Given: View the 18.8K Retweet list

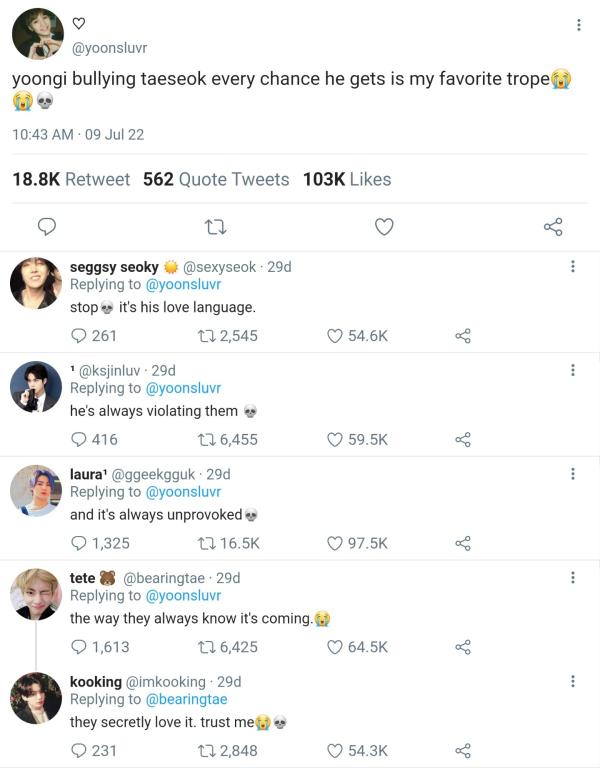Looking at the screenshot, I should point(71,180).
